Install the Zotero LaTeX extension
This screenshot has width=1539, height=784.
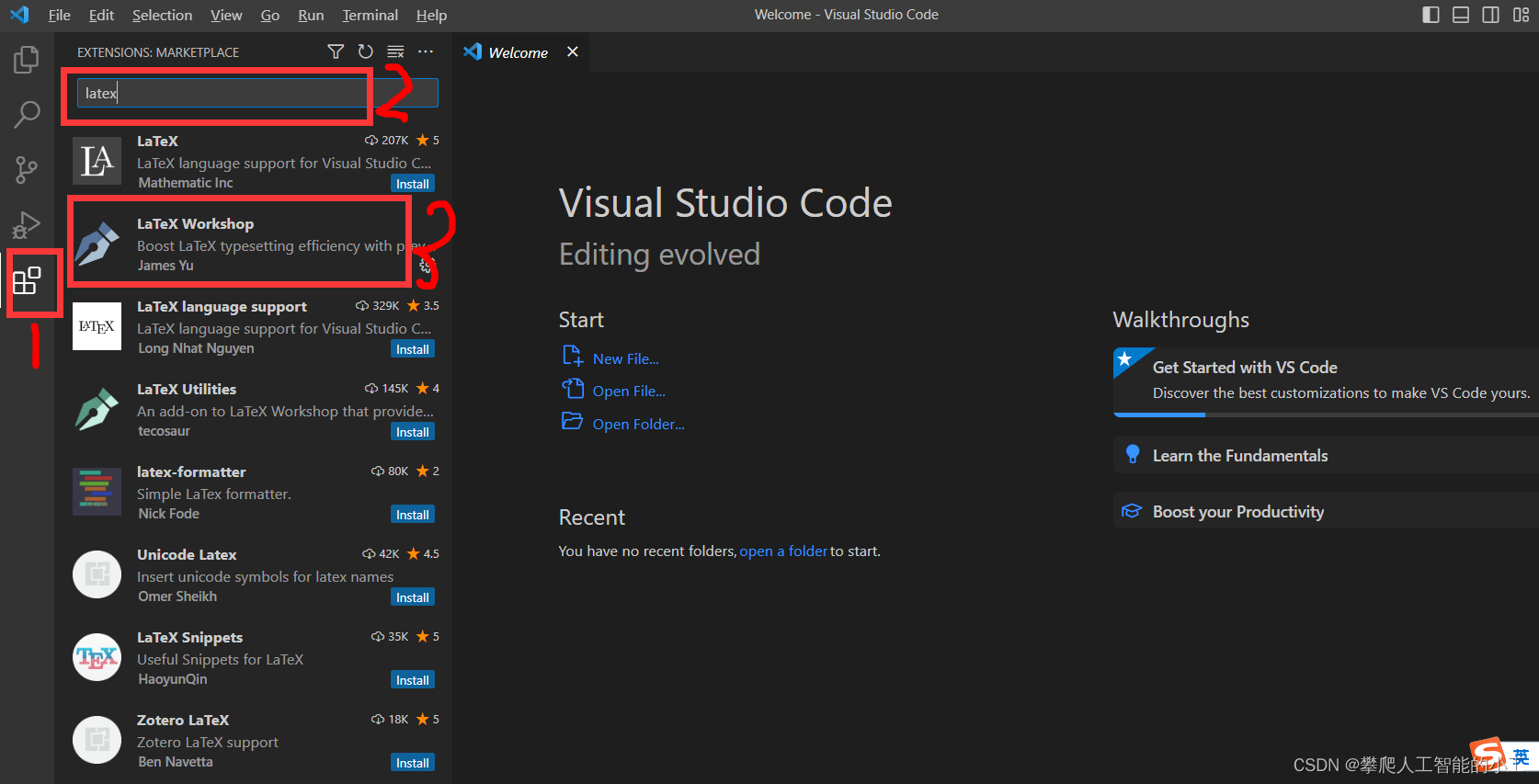pos(413,763)
